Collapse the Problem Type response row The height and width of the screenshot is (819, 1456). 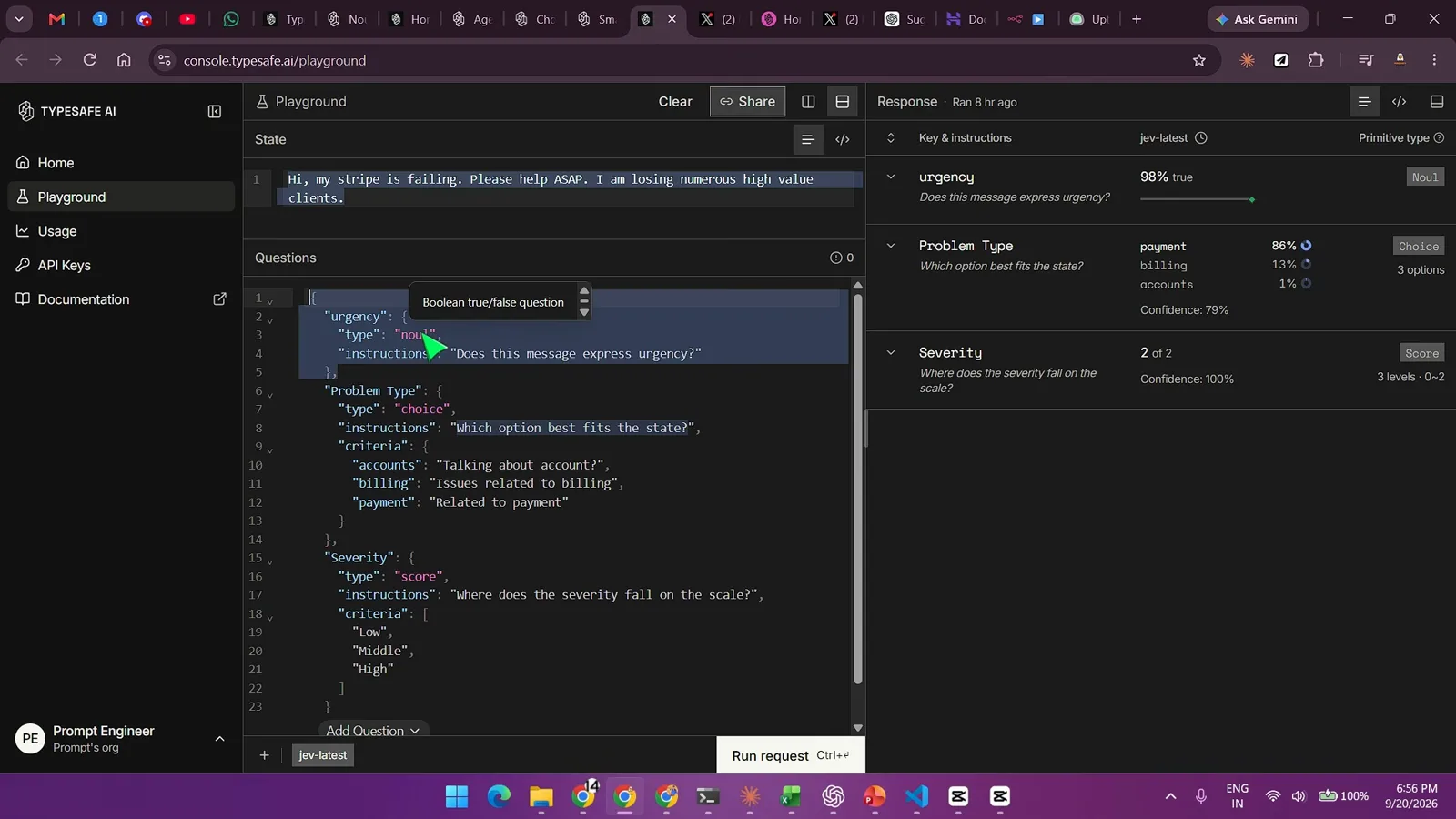[x=891, y=246]
